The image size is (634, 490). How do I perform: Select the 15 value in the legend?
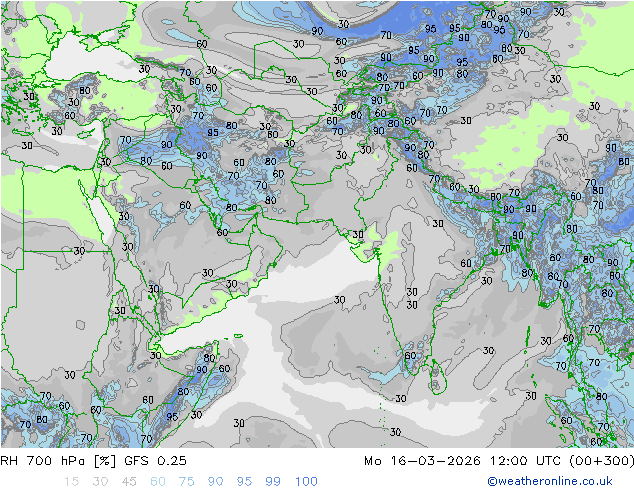tap(71, 482)
